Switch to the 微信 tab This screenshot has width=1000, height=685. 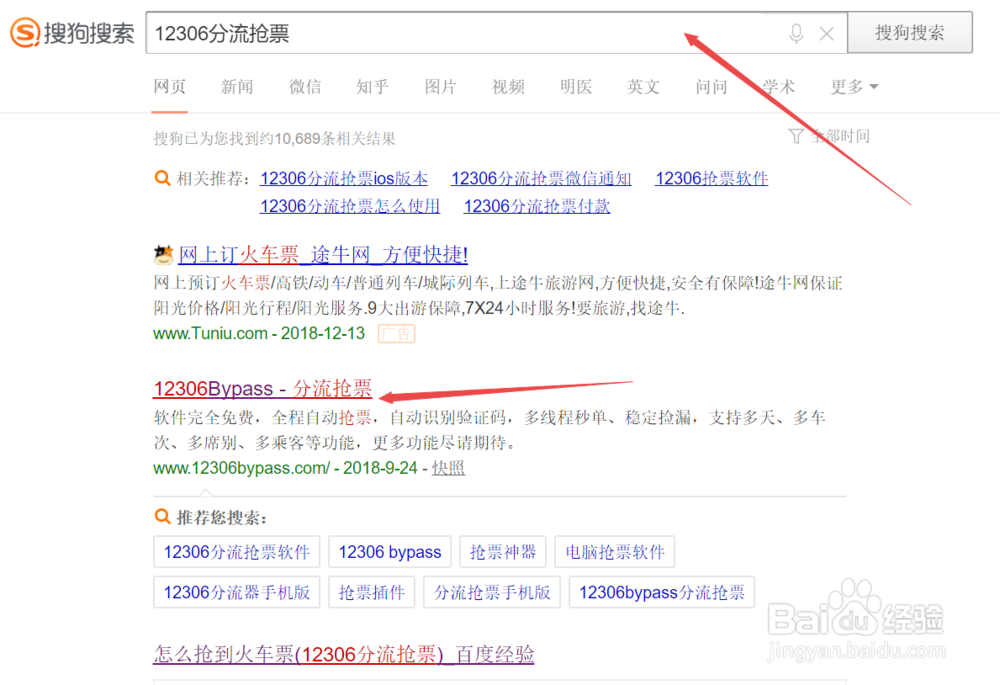tap(305, 87)
